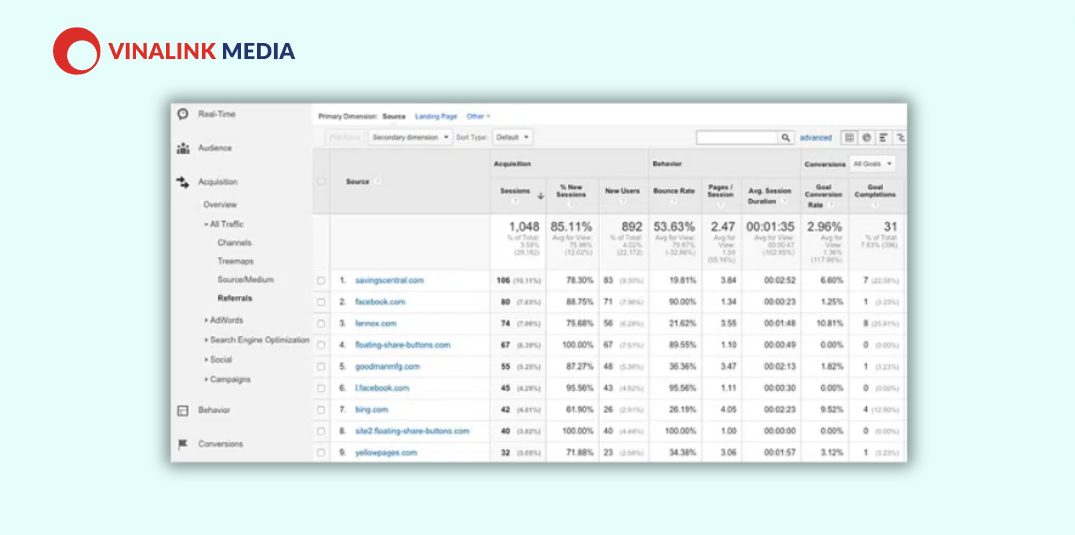1075x535 pixels.
Task: Click help icon under Bounce Rate
Action: pos(674,201)
